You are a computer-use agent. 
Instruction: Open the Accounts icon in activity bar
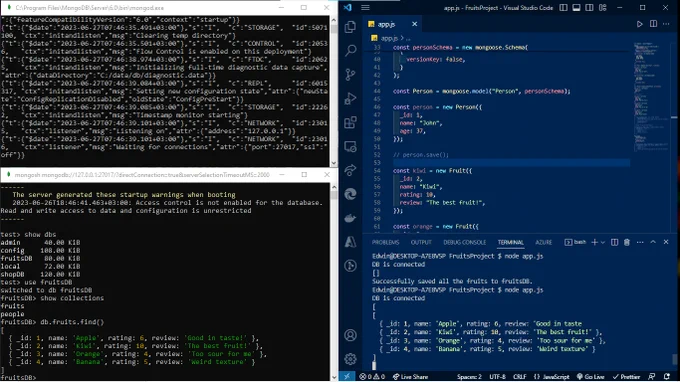click(x=350, y=335)
